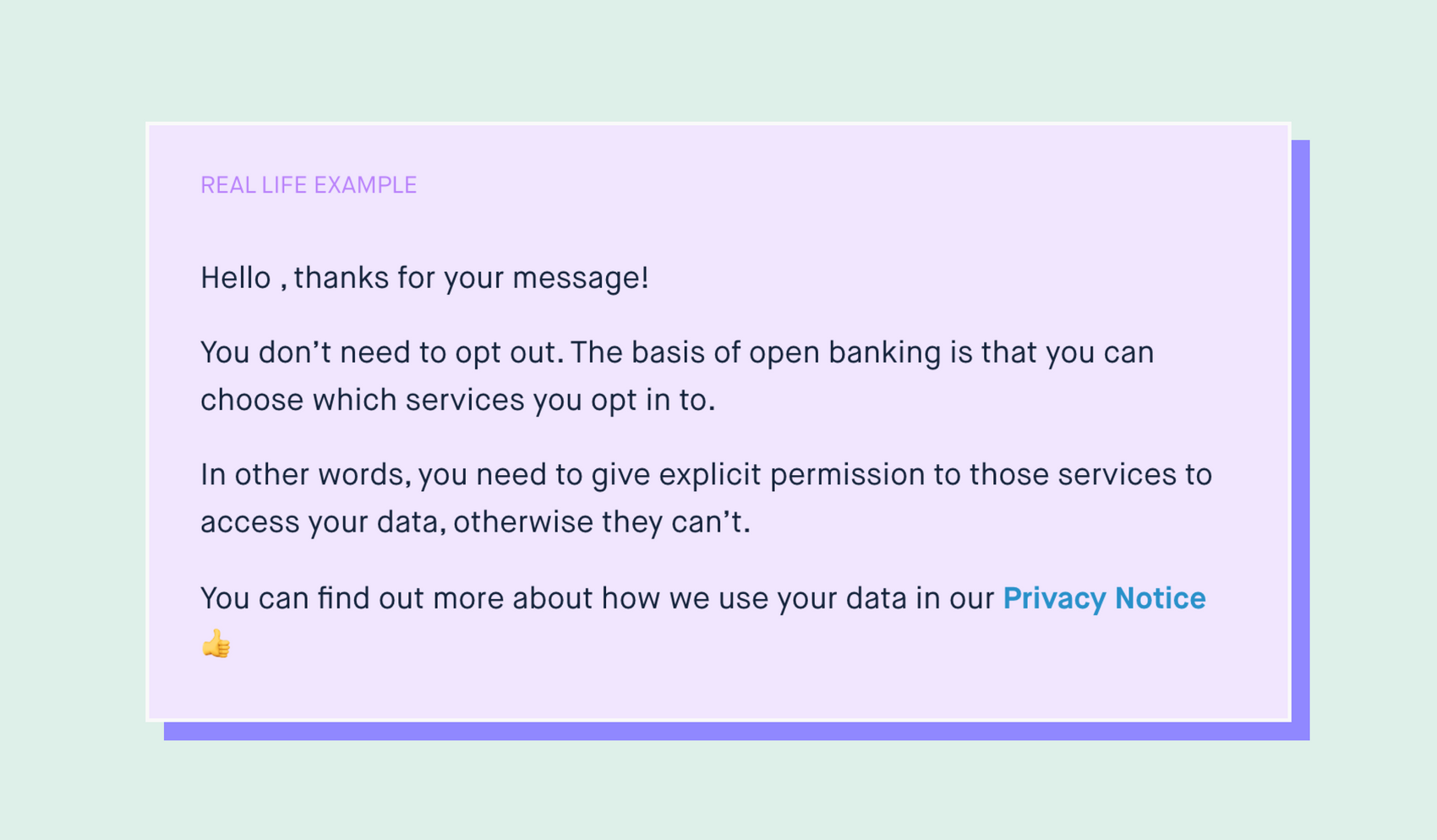Click the word 'Hello' in the greeting
This screenshot has height=840, width=1437.
(x=235, y=278)
